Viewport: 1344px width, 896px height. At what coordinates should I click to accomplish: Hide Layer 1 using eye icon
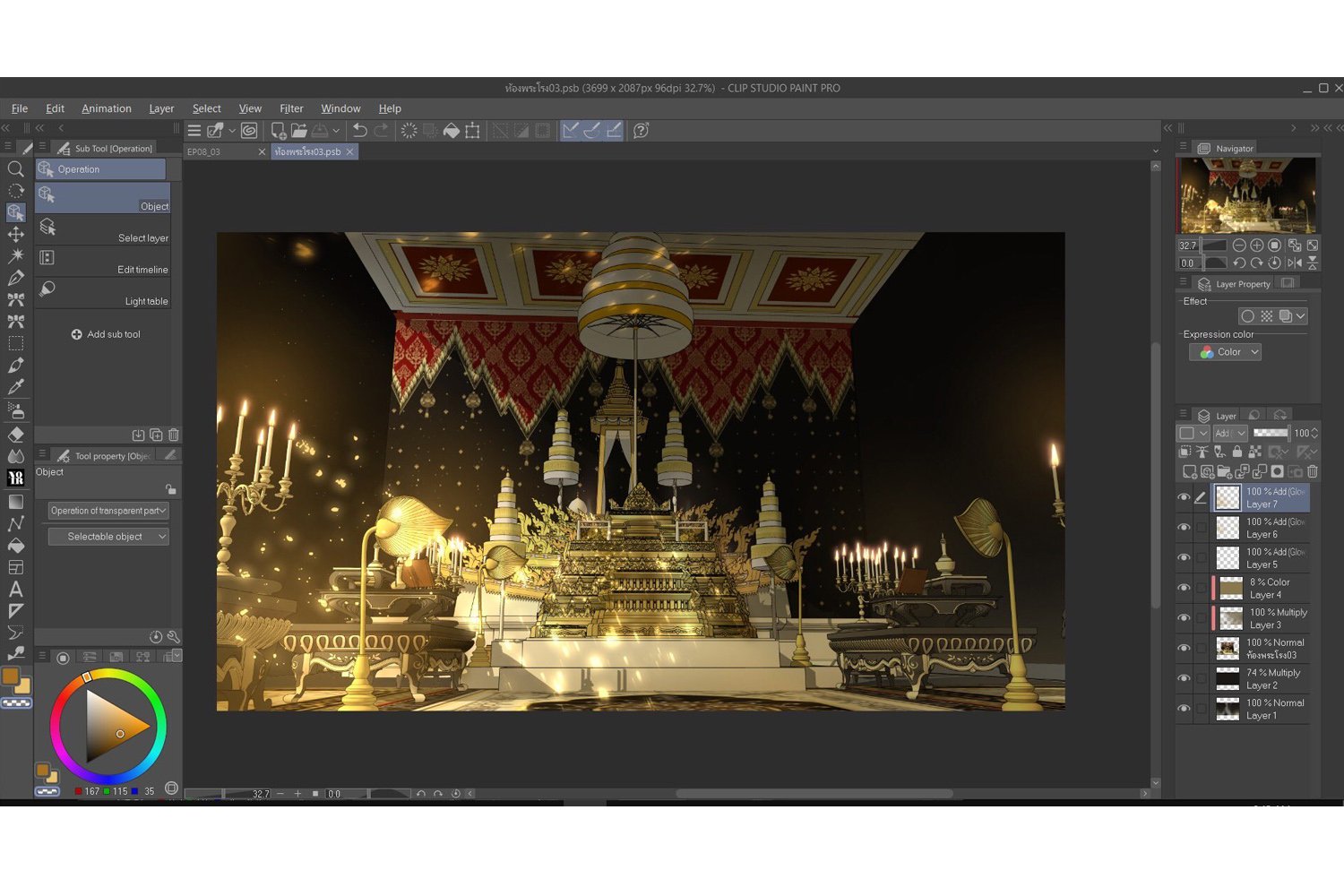coord(1184,709)
